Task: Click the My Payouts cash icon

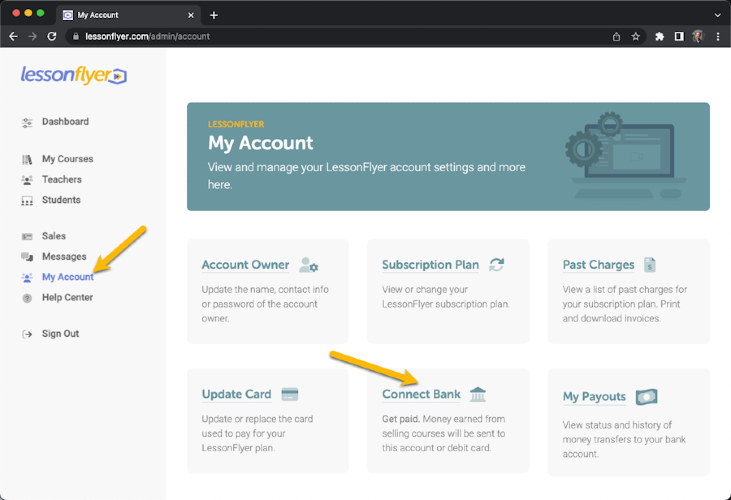Action: click(x=647, y=397)
